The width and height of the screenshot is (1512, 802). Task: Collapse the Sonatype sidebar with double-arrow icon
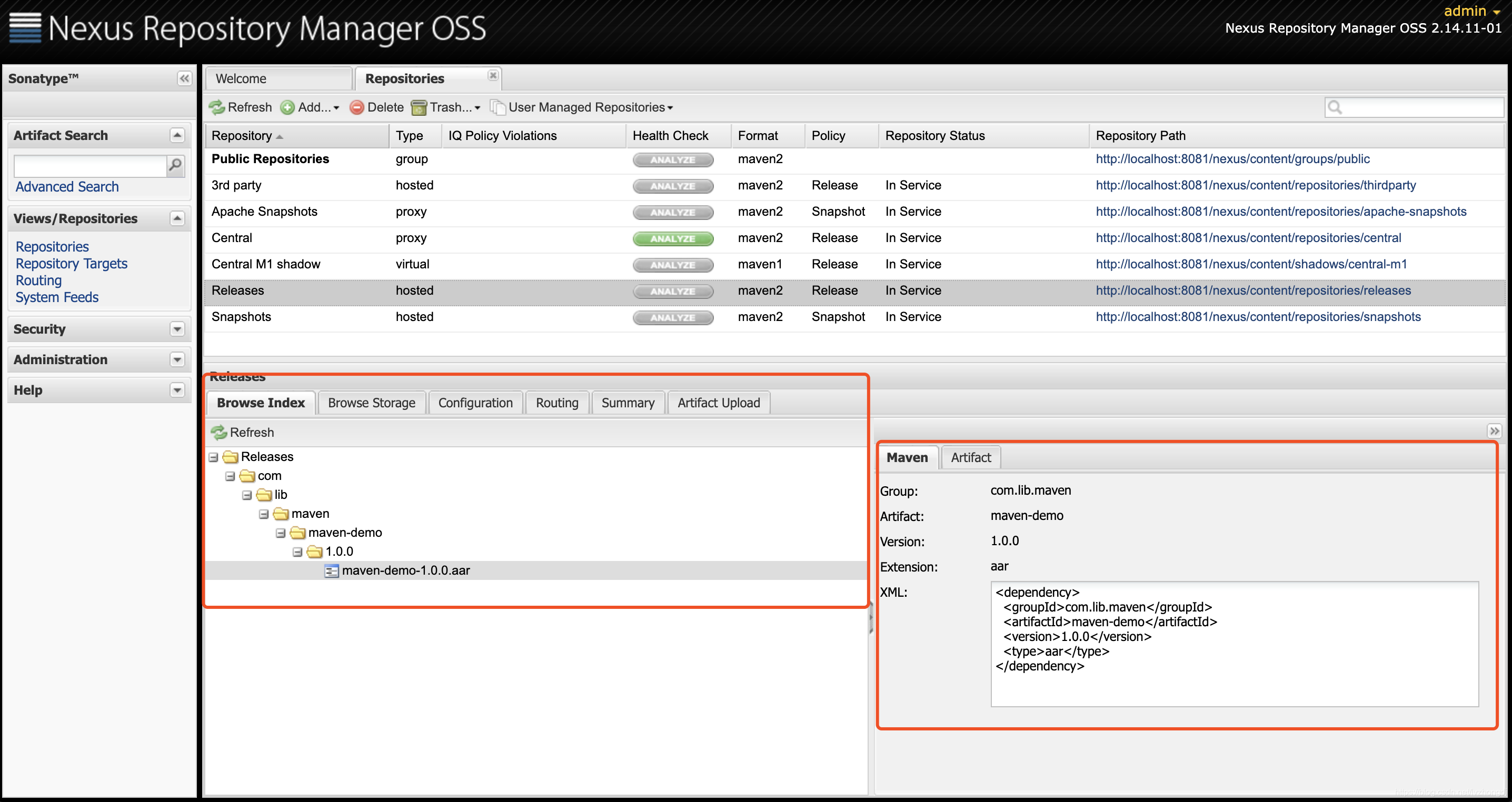tap(184, 78)
